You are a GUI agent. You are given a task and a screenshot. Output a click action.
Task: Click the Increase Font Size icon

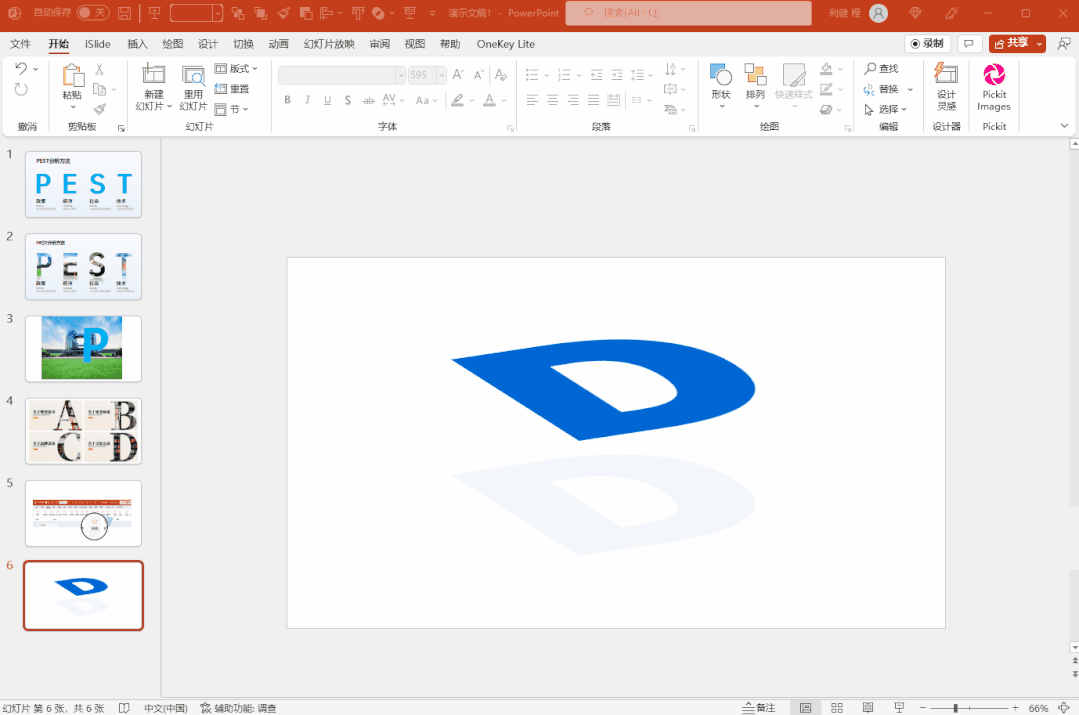[458, 74]
